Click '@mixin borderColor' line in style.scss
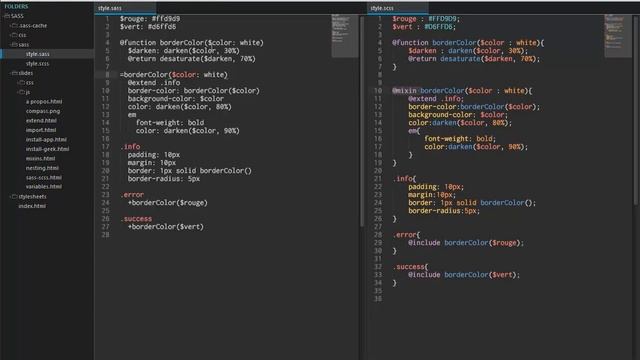Screen dimensions: 640x360 click(462, 91)
